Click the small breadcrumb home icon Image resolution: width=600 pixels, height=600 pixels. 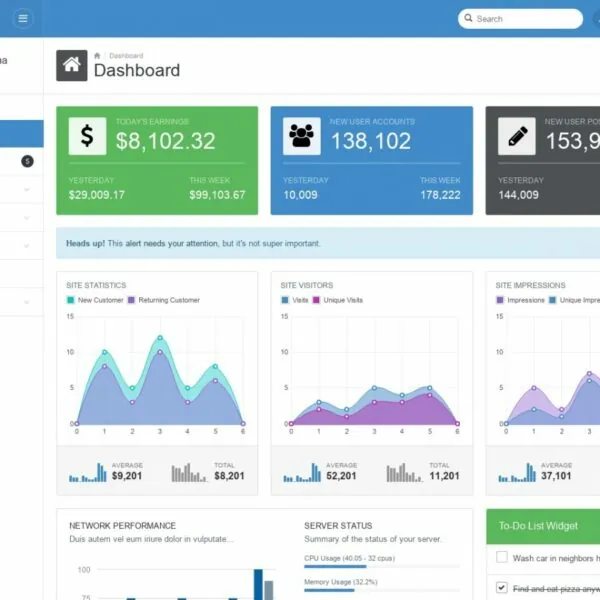97,56
